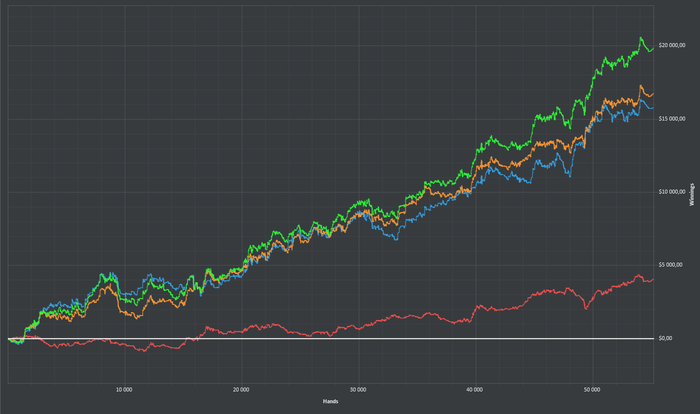Image resolution: width=700 pixels, height=414 pixels.
Task: Click the Winnings axis title
Action: click(x=692, y=194)
